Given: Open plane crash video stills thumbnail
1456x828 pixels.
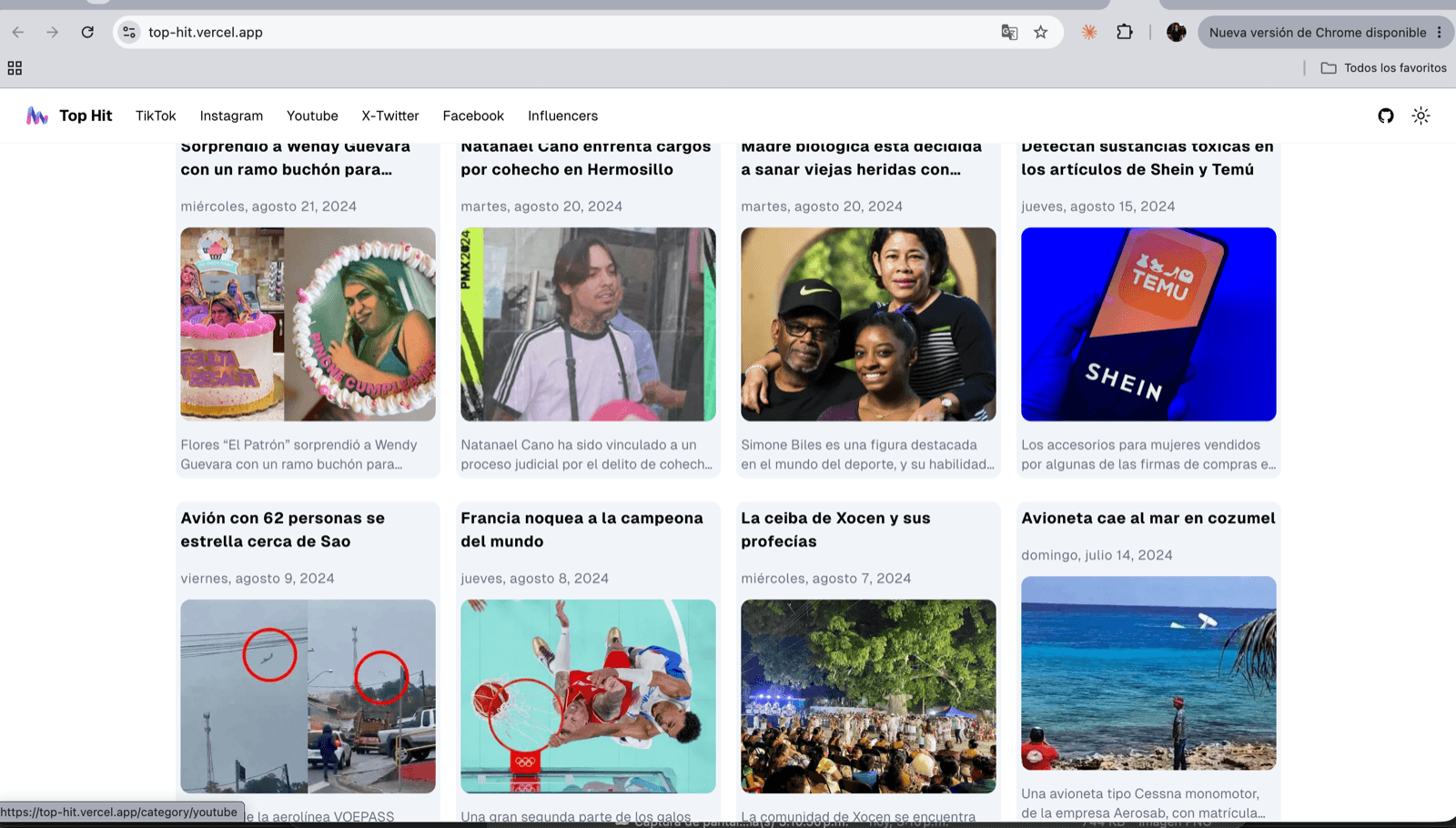Looking at the screenshot, I should coord(308,696).
